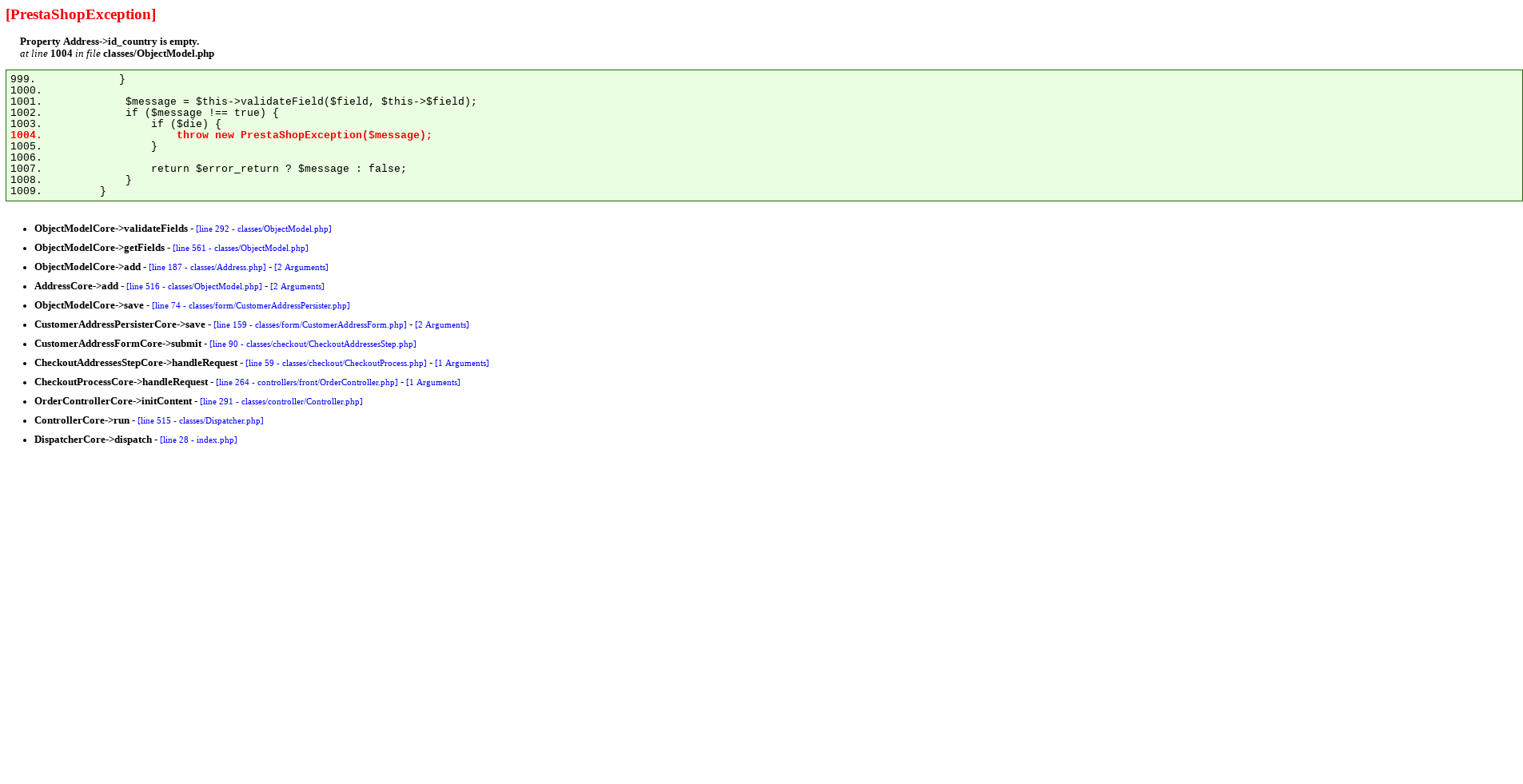This screenshot has width=1523, height=784.
Task: Show arguments for the ObjectModelCore->add call
Action: [301, 268]
